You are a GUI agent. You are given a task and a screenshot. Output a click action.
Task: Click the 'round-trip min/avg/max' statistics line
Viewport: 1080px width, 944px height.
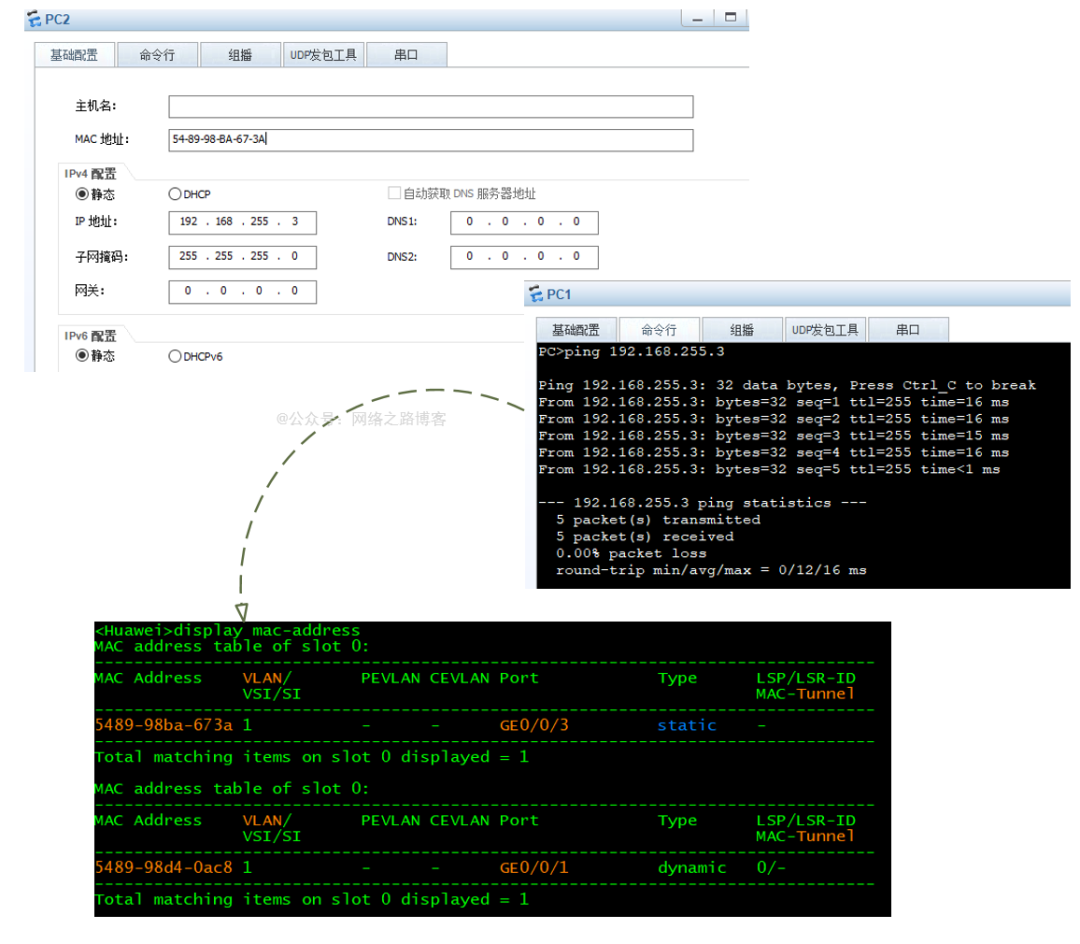(711, 570)
